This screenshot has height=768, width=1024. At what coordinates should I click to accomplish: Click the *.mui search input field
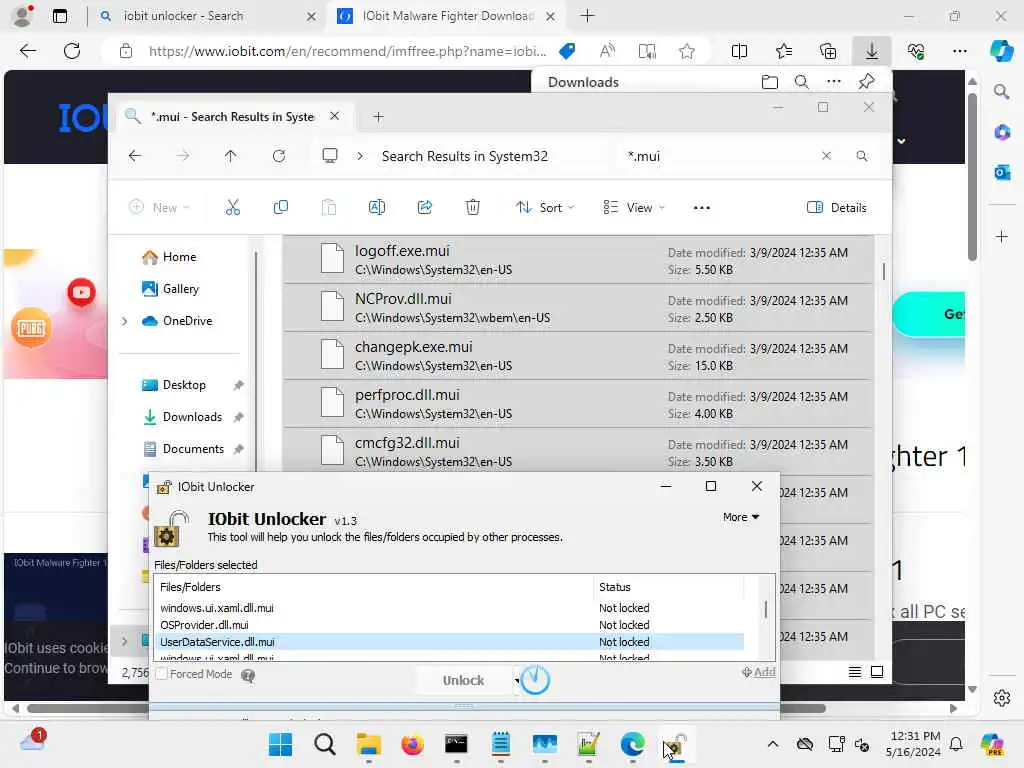pos(718,156)
